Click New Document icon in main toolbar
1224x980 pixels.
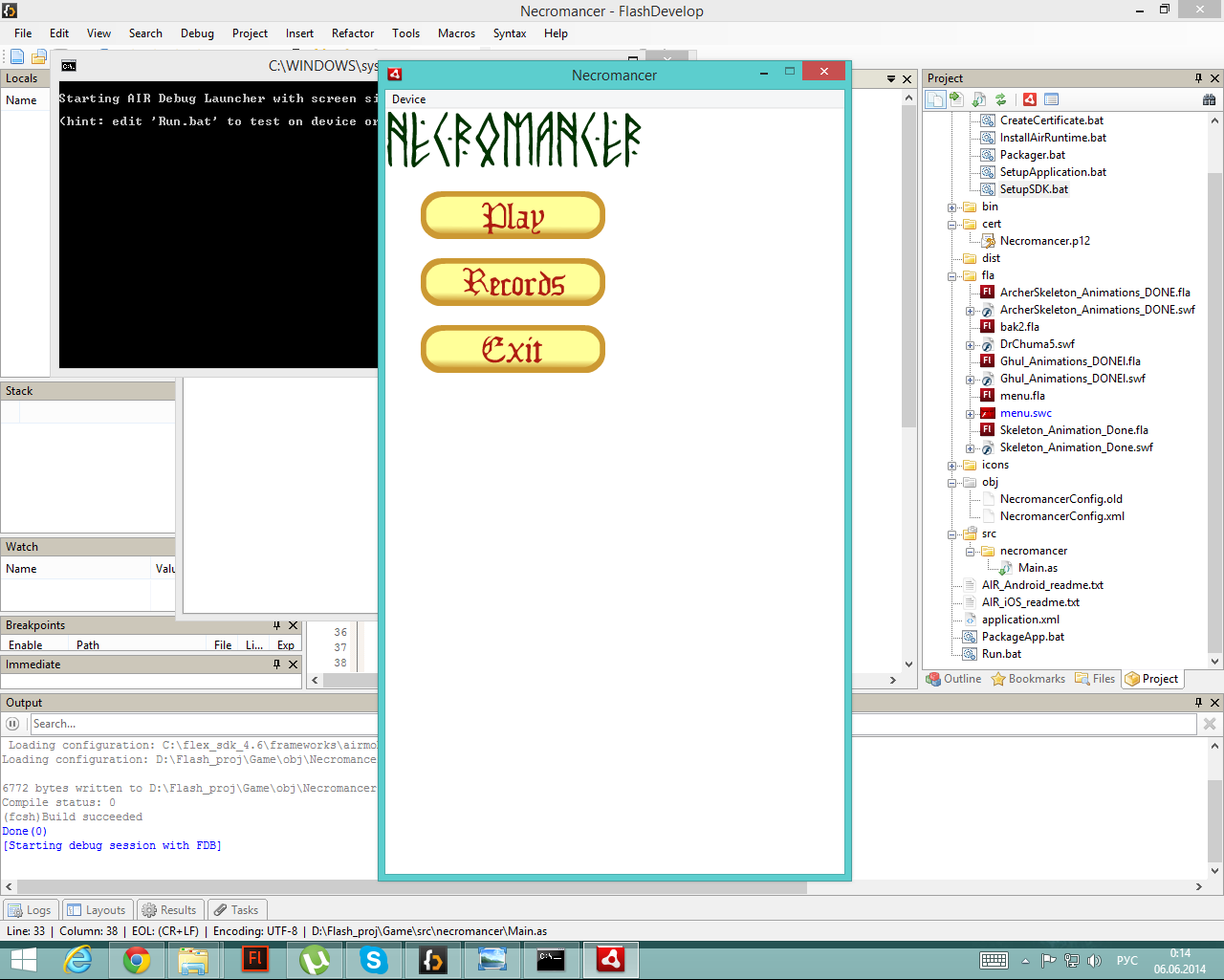17,56
